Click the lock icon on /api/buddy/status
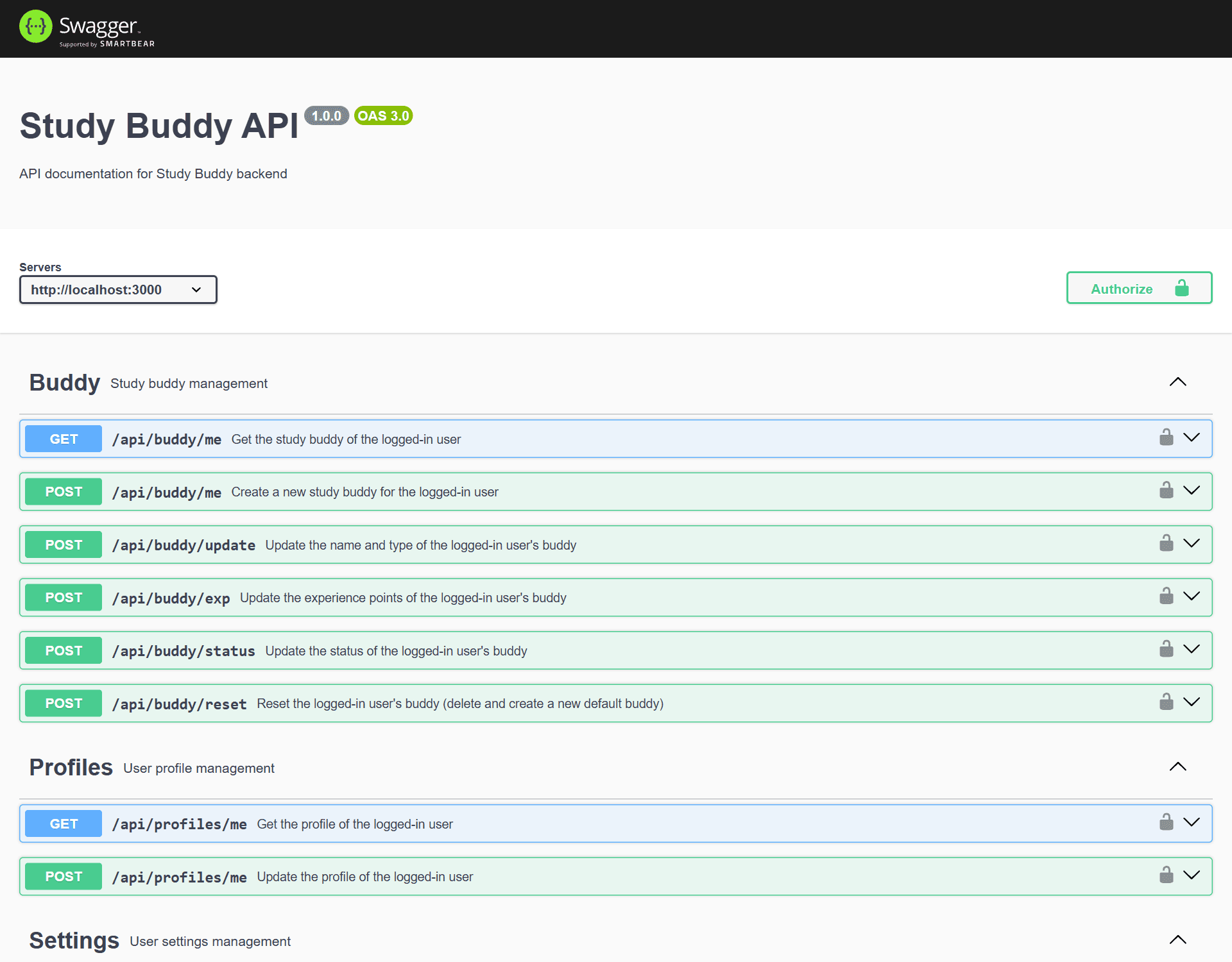The height and width of the screenshot is (962, 1232). point(1166,649)
